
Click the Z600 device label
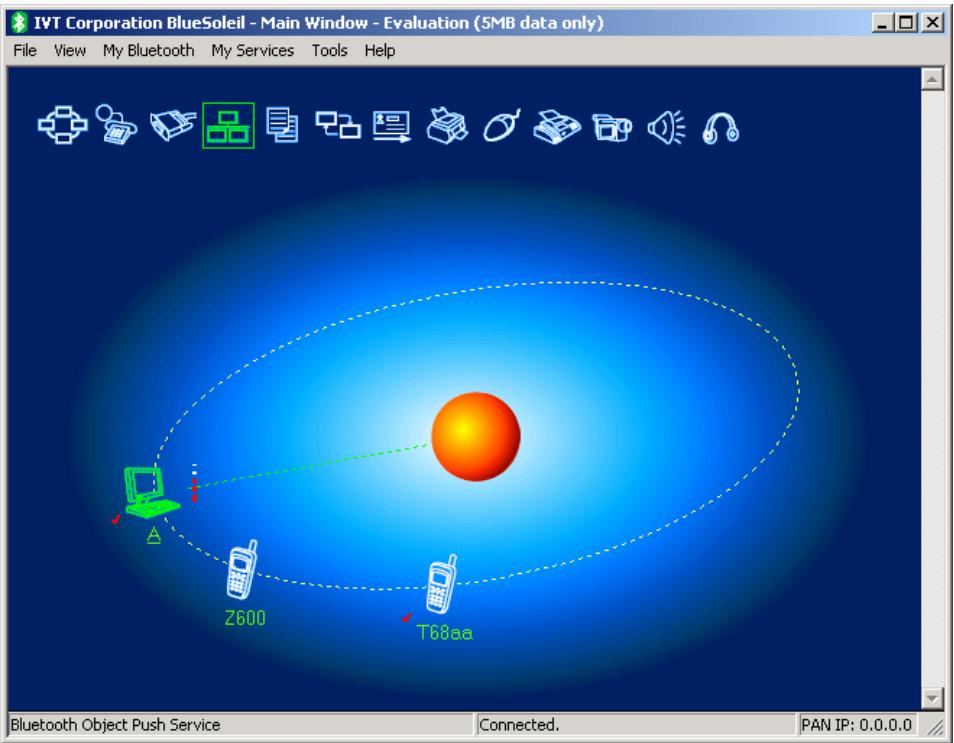(x=245, y=618)
